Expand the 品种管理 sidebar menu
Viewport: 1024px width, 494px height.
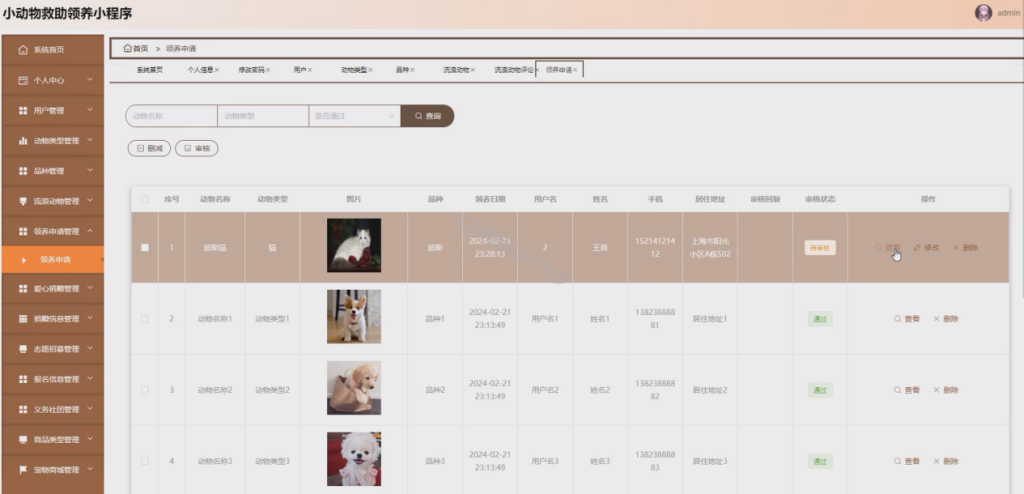coord(90,171)
